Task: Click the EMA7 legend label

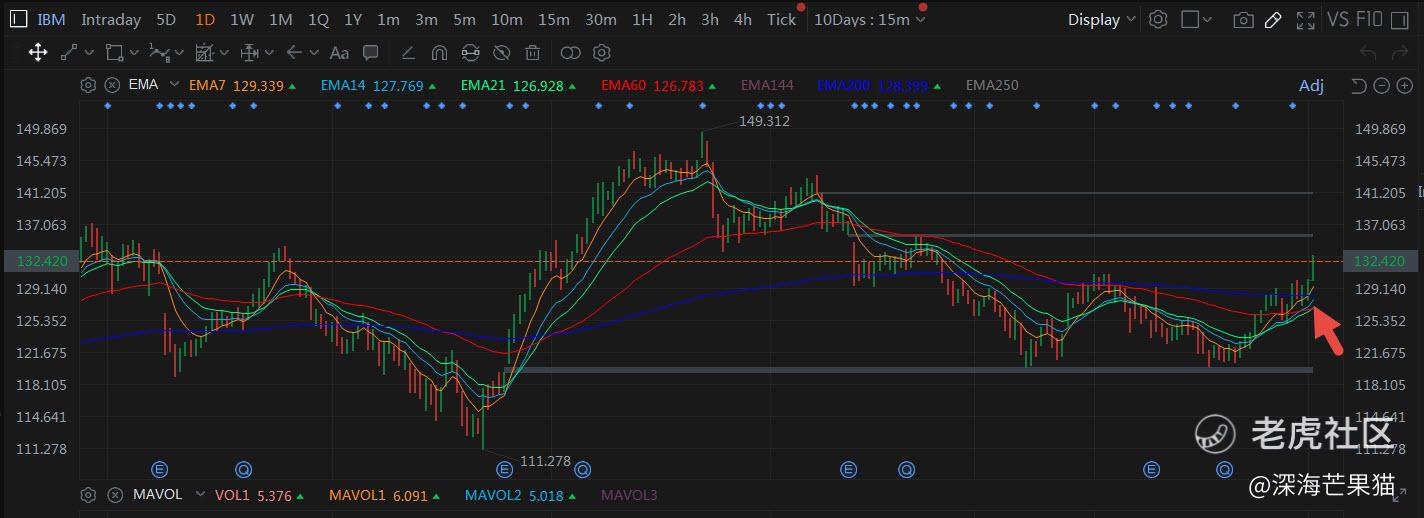Action: (x=207, y=85)
